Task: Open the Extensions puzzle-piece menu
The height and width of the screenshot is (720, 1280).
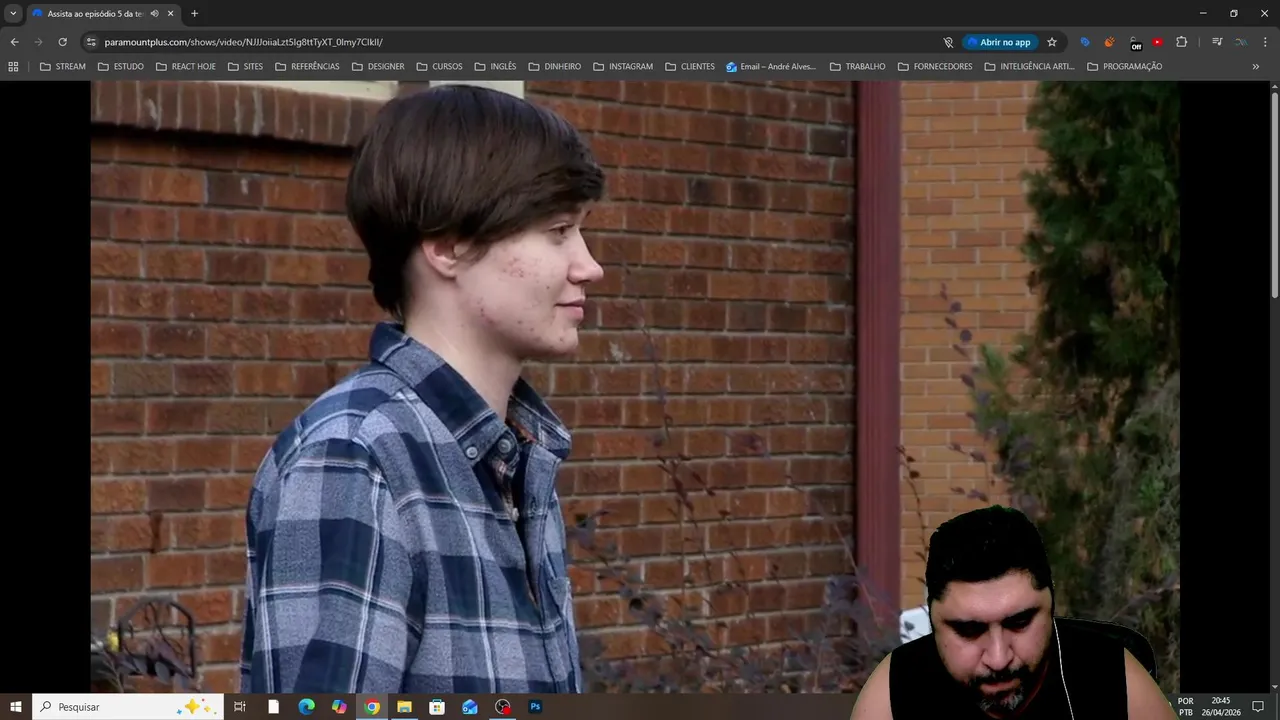Action: point(1182,42)
